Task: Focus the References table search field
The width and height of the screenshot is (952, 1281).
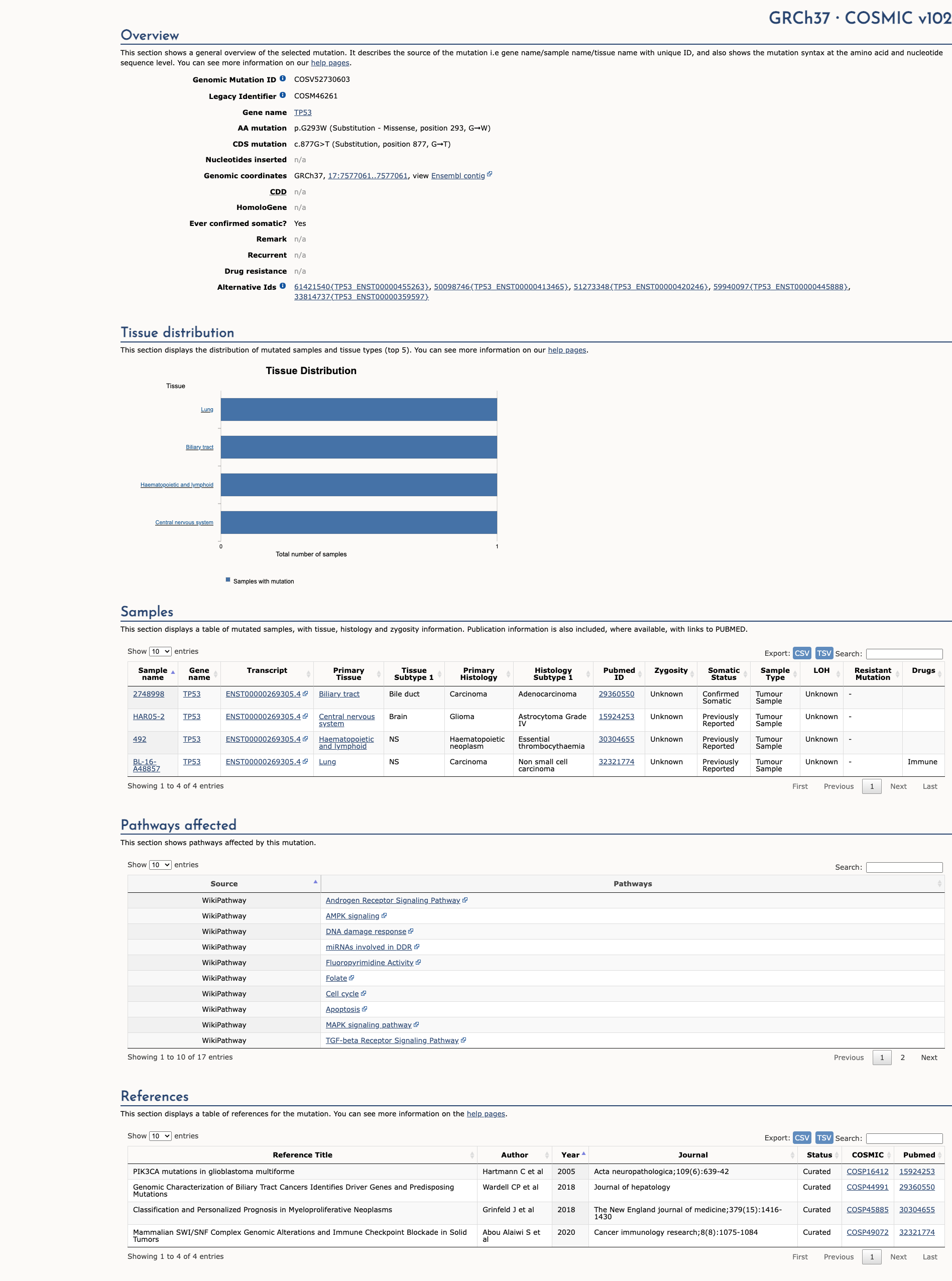Action: coord(904,1139)
